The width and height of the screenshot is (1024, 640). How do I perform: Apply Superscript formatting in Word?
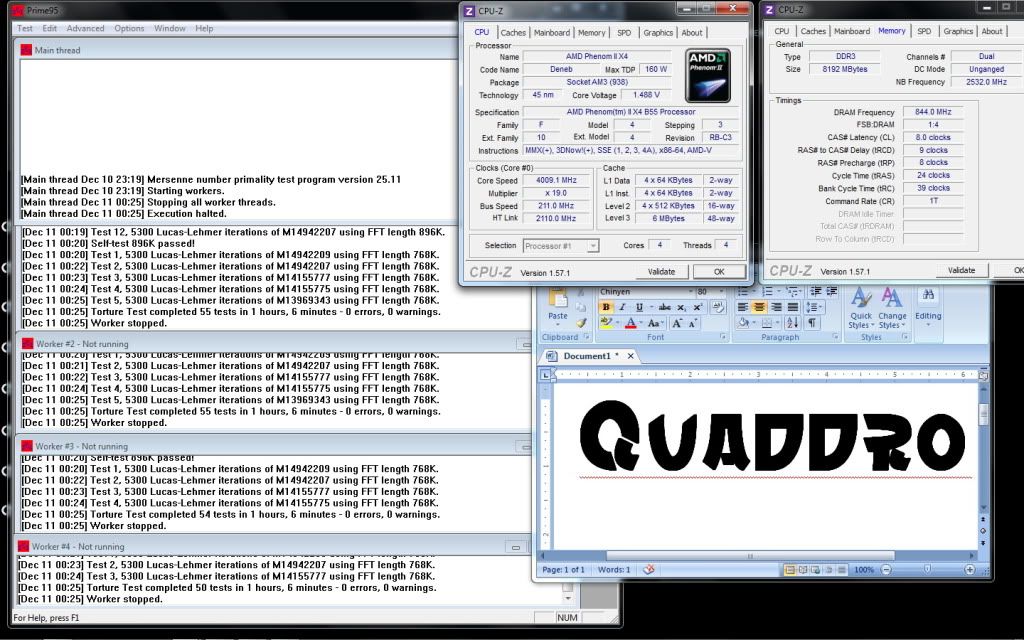pyautogui.click(x=698, y=307)
